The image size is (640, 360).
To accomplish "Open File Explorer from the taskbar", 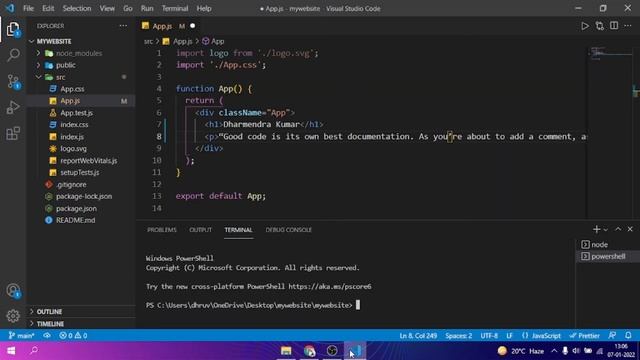I will [x=286, y=351].
